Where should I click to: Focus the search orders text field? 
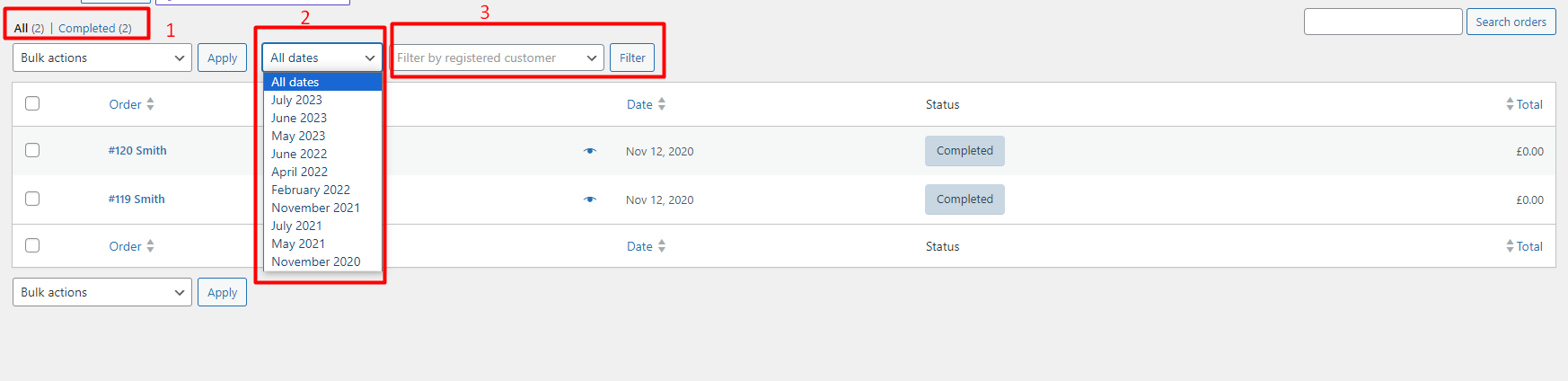(x=1383, y=22)
